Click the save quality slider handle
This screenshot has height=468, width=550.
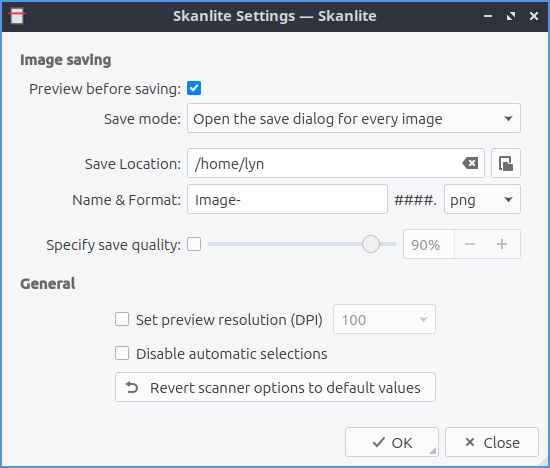[371, 244]
